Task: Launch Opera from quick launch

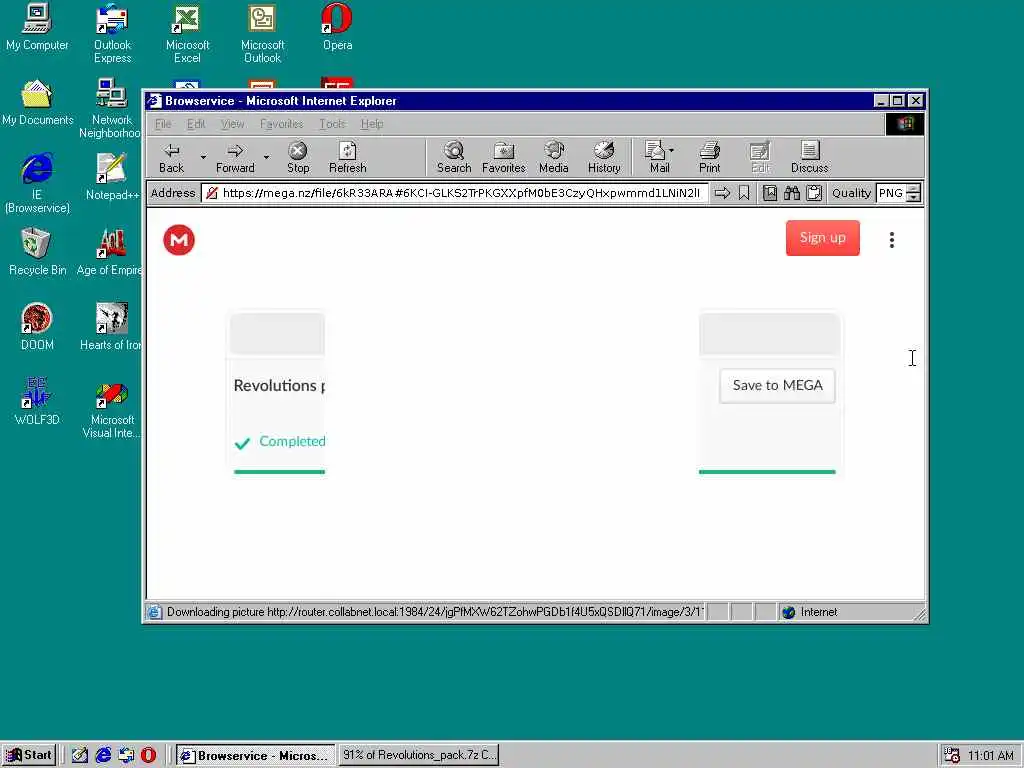Action: (x=148, y=756)
